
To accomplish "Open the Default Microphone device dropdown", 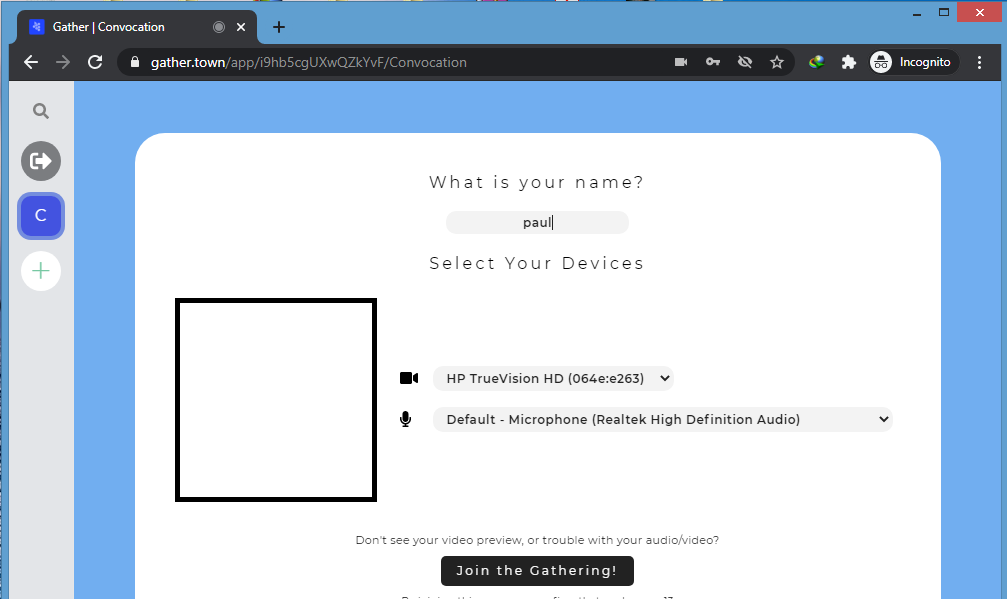I will coord(663,419).
